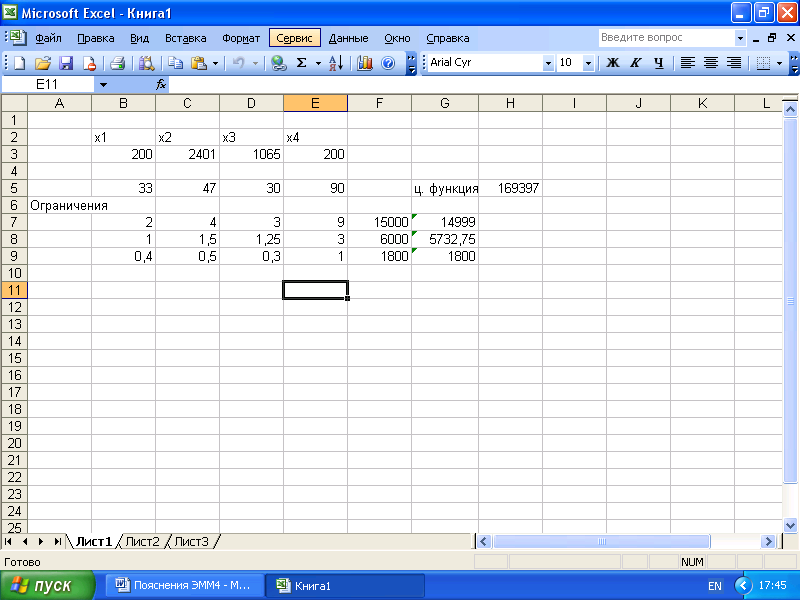Image resolution: width=800 pixels, height=600 pixels.
Task: Open the Name Box dropdown arrow
Action: coord(103,85)
